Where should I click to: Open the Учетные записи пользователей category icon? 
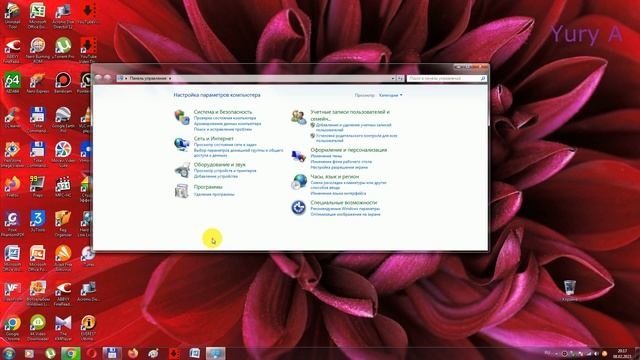[299, 117]
